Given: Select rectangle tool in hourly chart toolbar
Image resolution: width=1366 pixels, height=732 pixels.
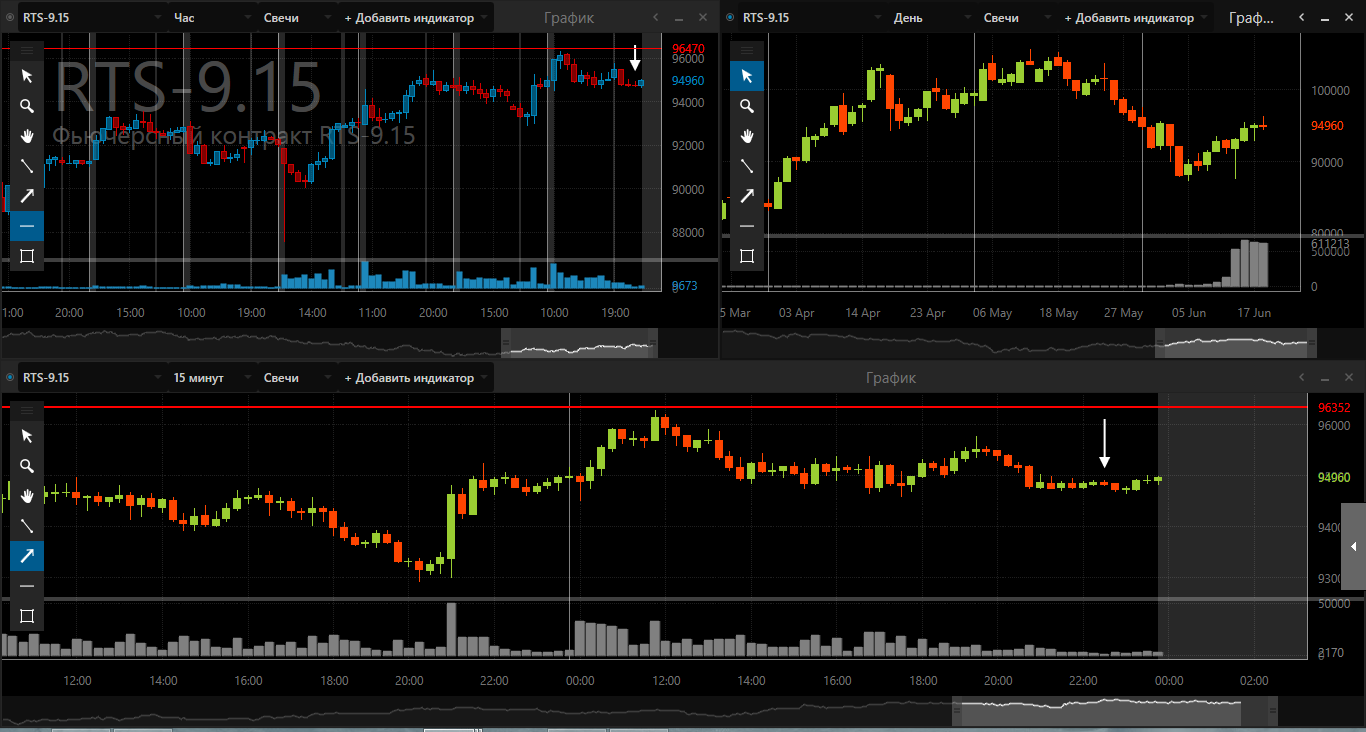Looking at the screenshot, I should click(27, 256).
